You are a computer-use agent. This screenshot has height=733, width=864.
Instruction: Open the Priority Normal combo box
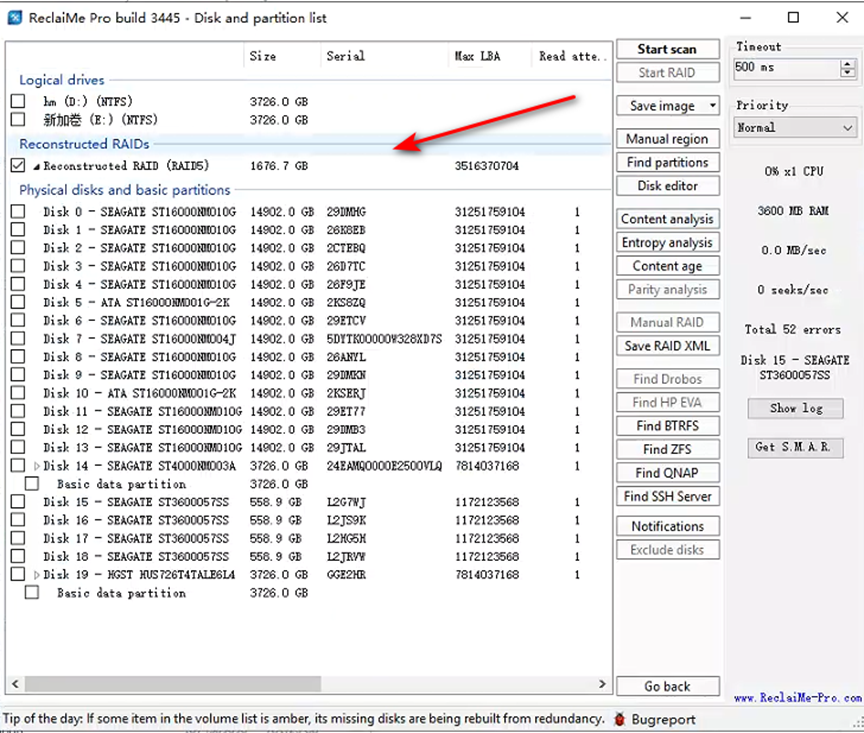(795, 127)
